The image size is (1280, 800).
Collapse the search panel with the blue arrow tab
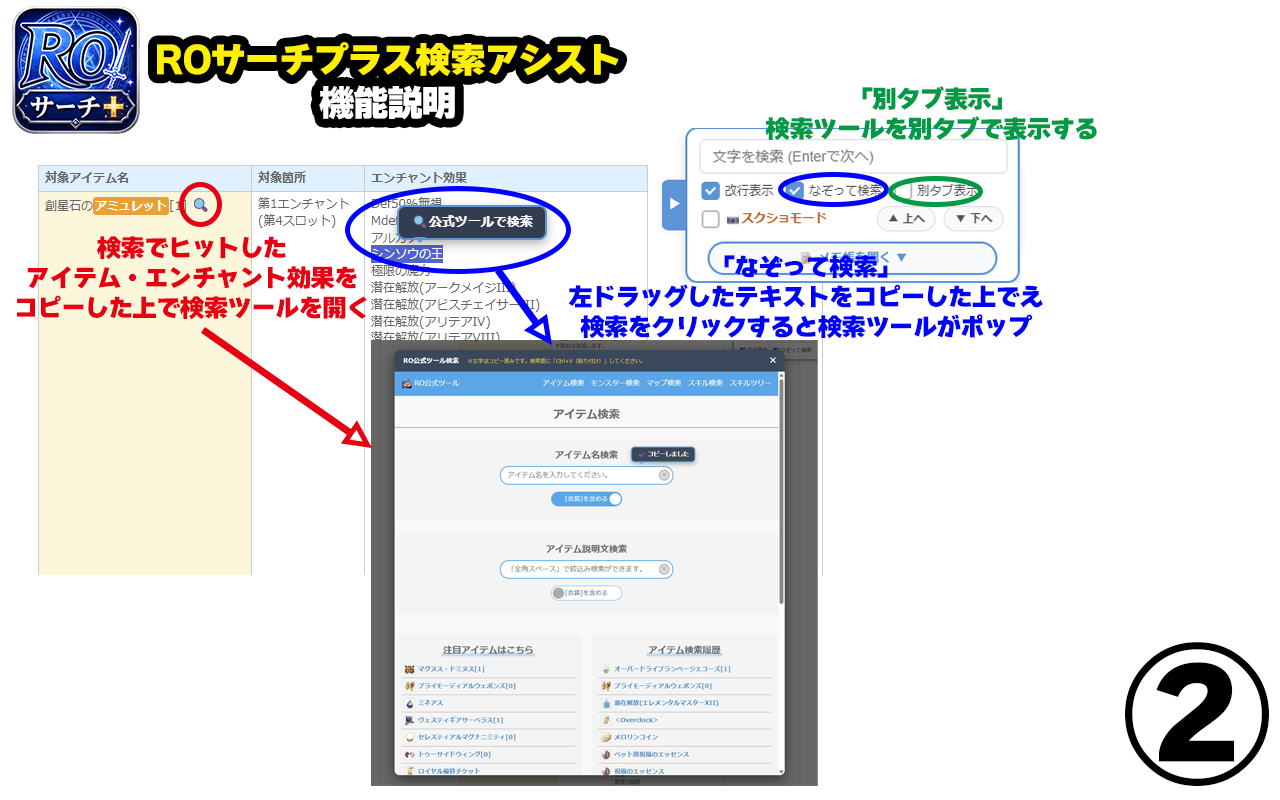pos(674,203)
